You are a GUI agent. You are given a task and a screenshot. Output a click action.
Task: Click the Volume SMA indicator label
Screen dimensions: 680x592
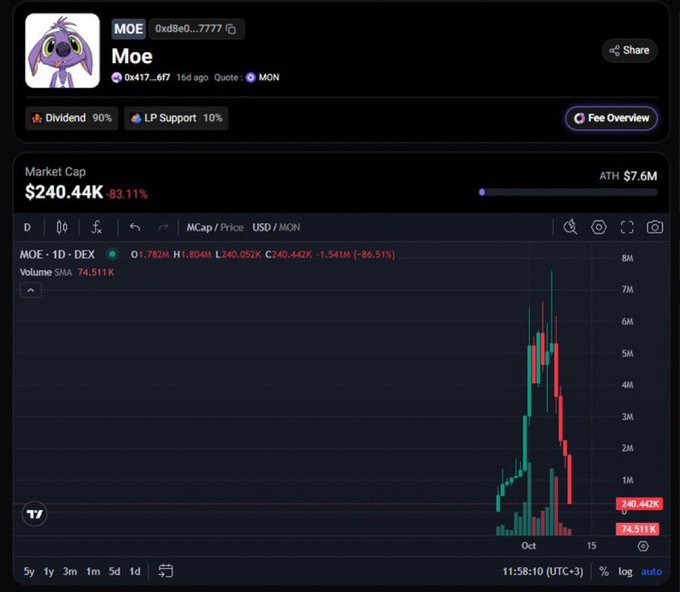[x=46, y=272]
